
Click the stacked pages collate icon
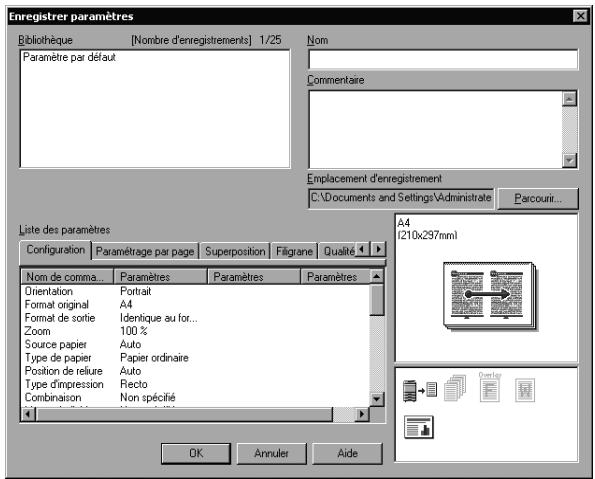pos(455,388)
